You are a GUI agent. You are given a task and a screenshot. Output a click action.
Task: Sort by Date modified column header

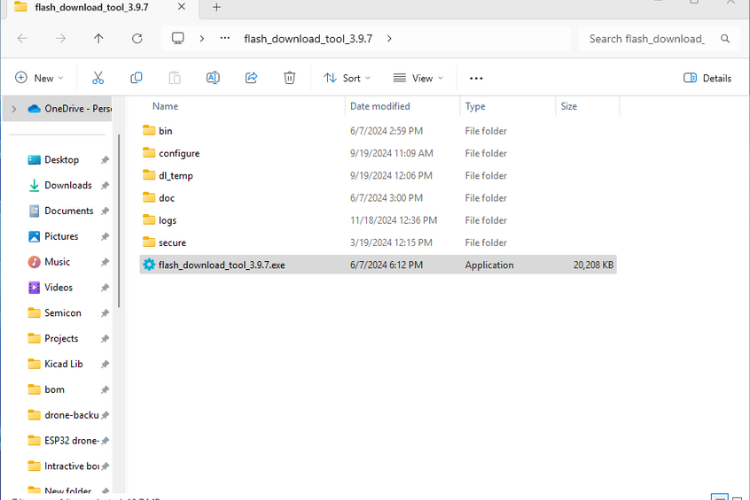pos(380,106)
